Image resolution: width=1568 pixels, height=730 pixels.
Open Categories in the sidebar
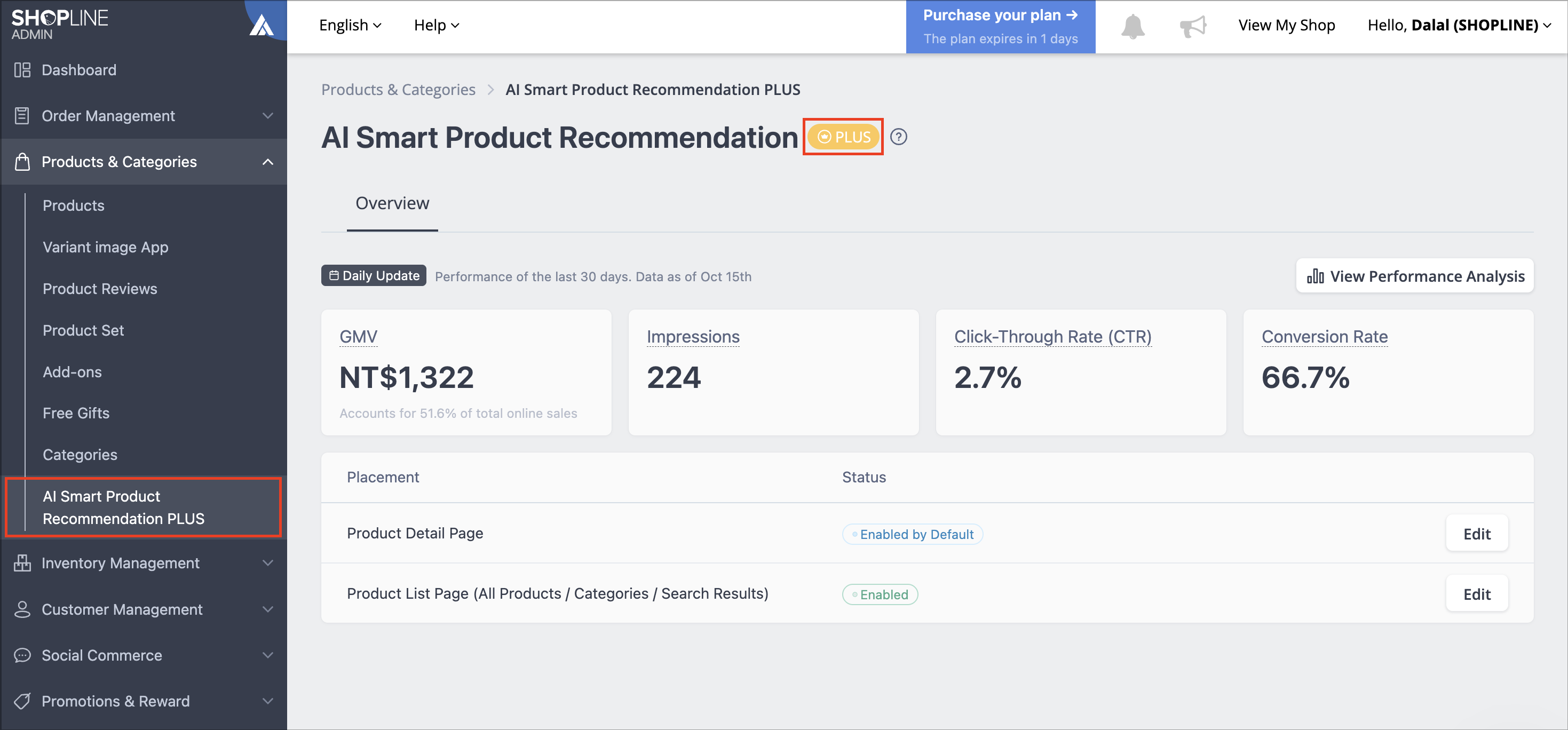(x=80, y=455)
